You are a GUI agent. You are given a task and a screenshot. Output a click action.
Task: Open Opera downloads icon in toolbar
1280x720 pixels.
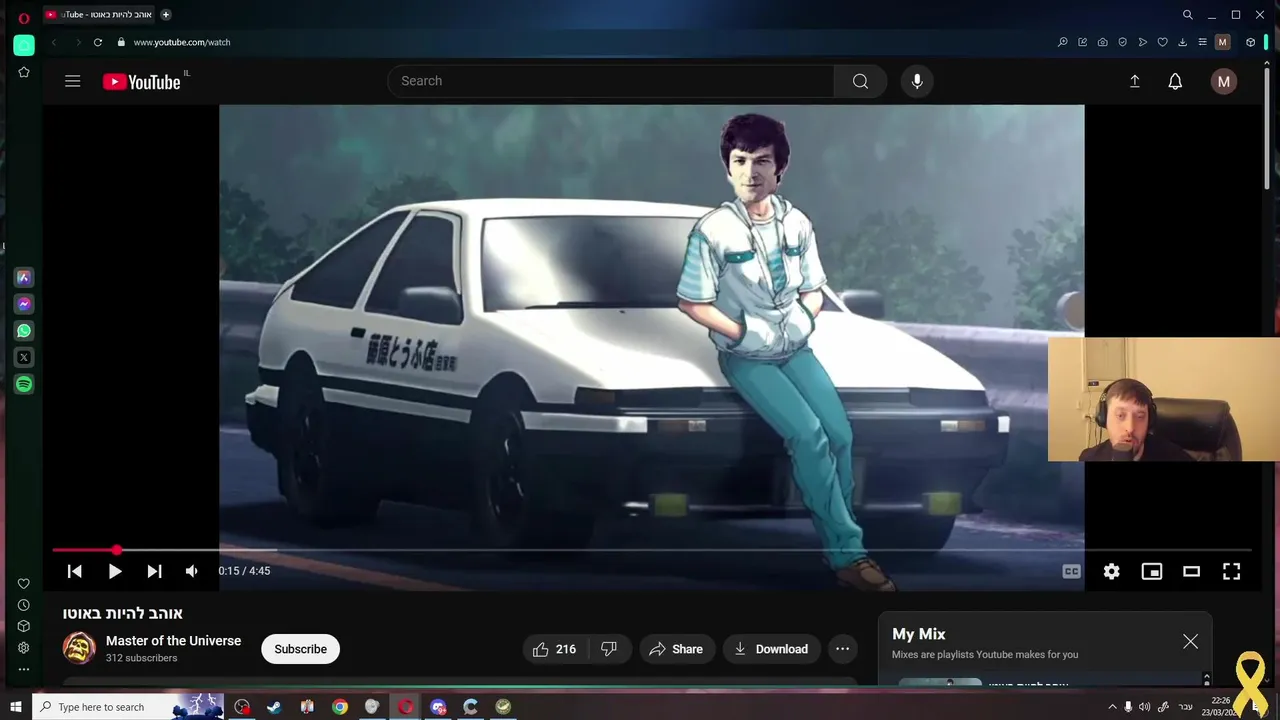[x=1182, y=42]
